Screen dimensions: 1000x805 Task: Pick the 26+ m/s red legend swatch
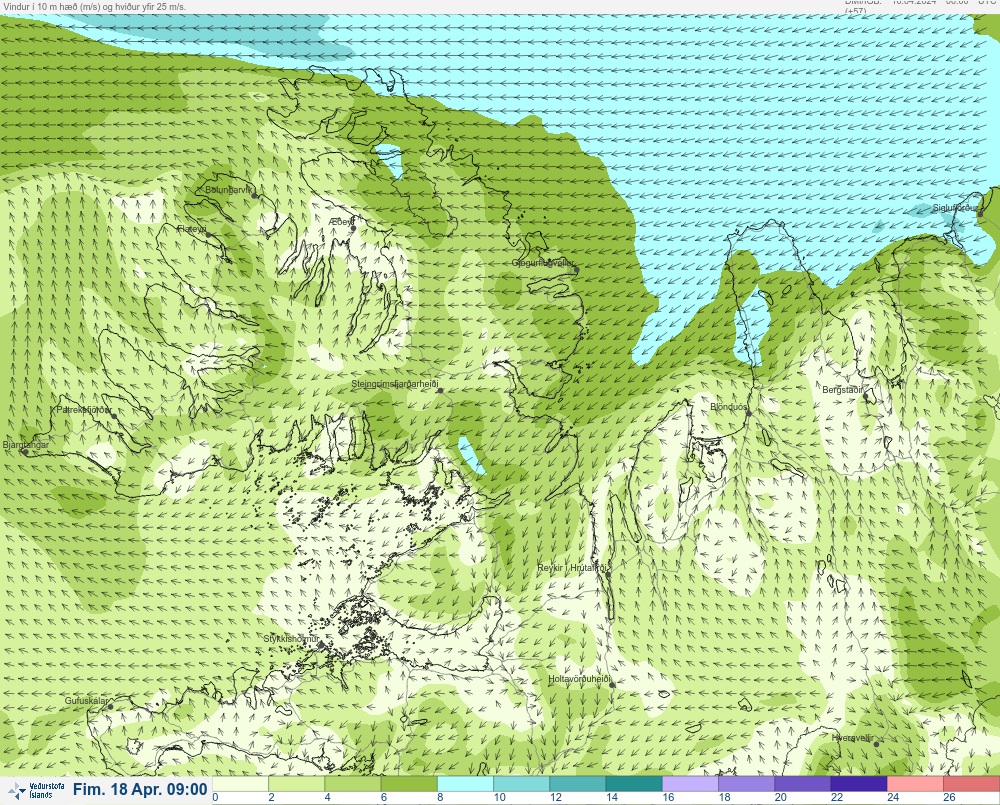pyautogui.click(x=971, y=783)
